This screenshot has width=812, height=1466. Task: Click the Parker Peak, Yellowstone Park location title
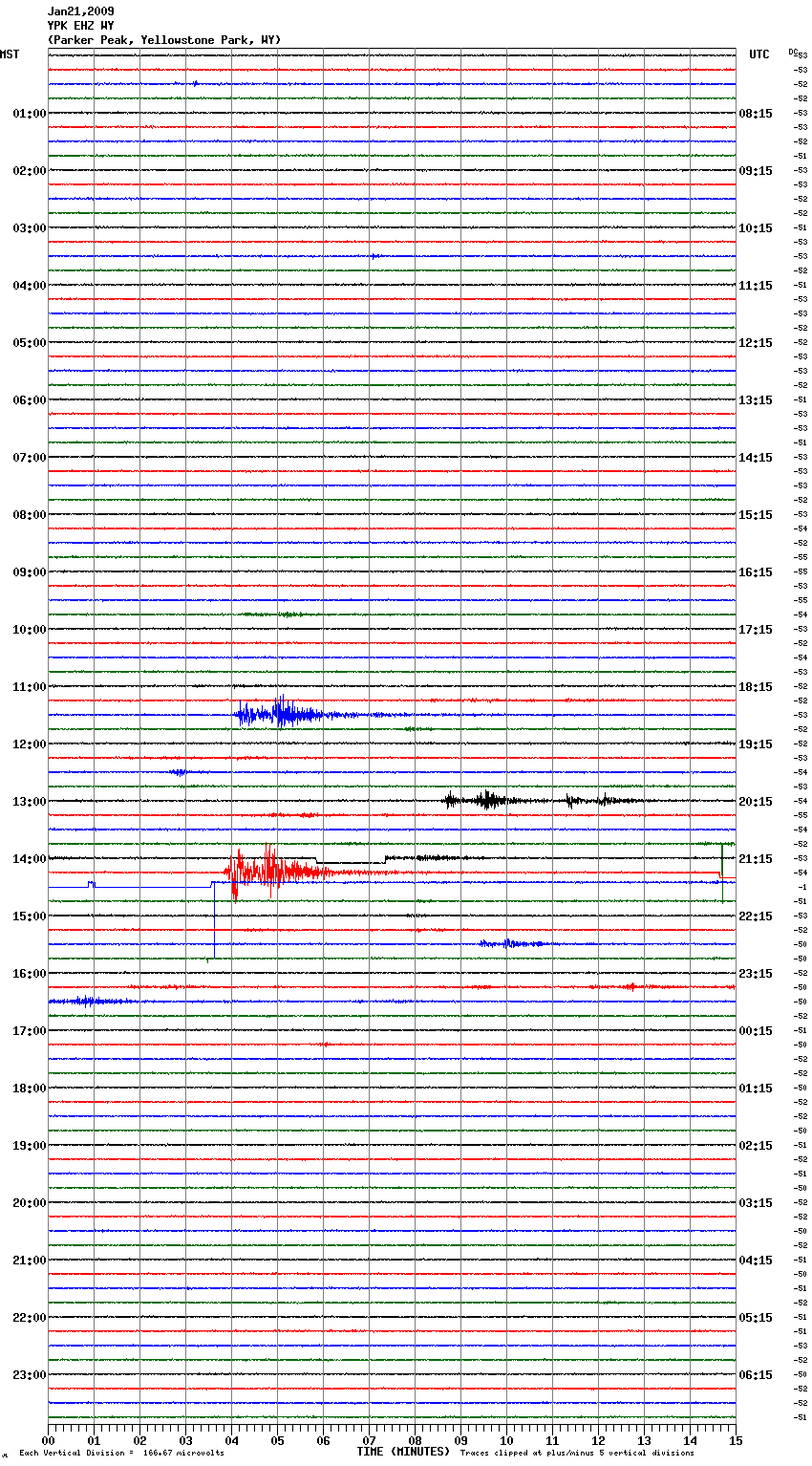(164, 40)
